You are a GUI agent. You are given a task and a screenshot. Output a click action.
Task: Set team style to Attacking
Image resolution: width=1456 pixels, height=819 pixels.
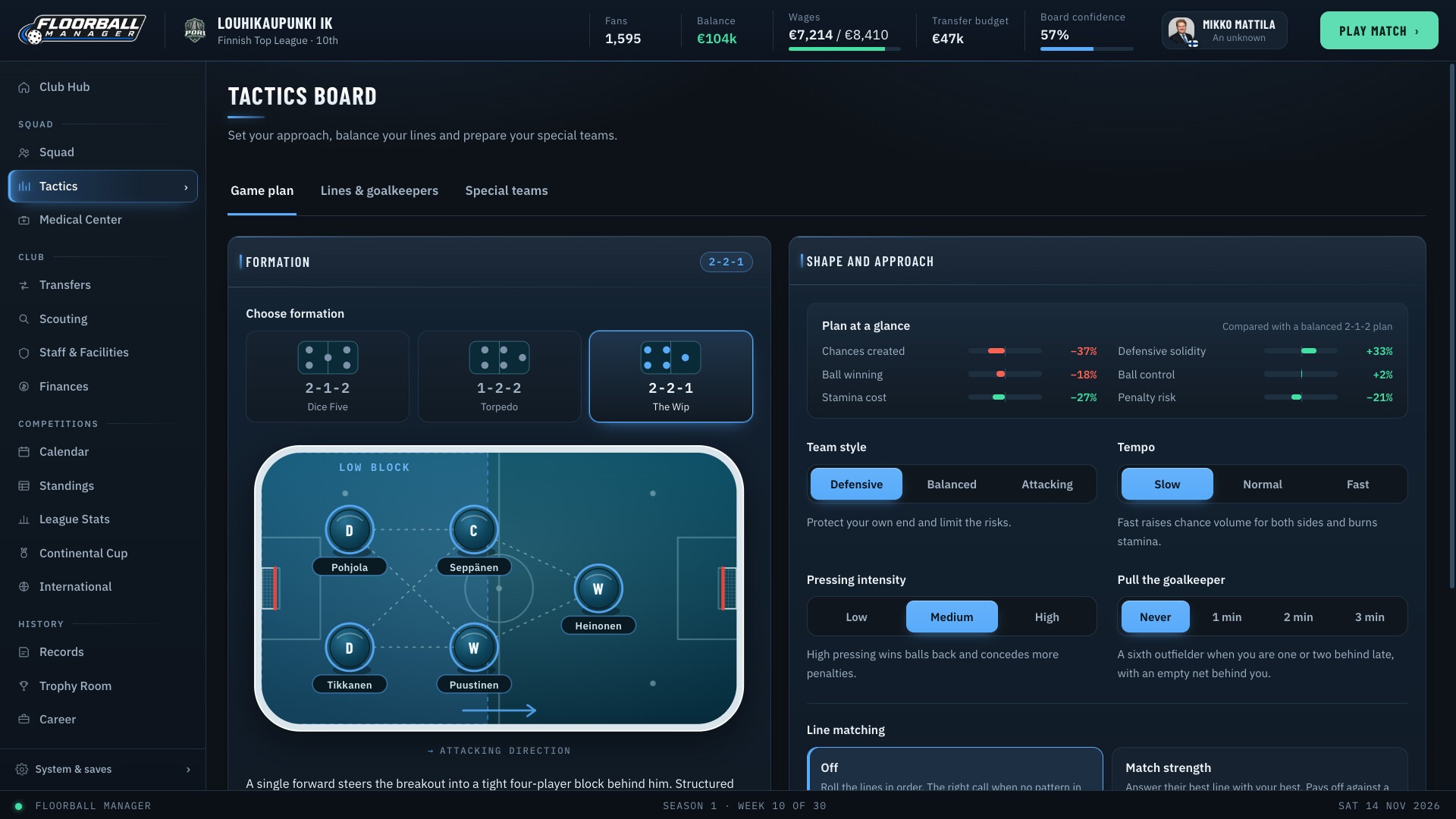tap(1046, 484)
